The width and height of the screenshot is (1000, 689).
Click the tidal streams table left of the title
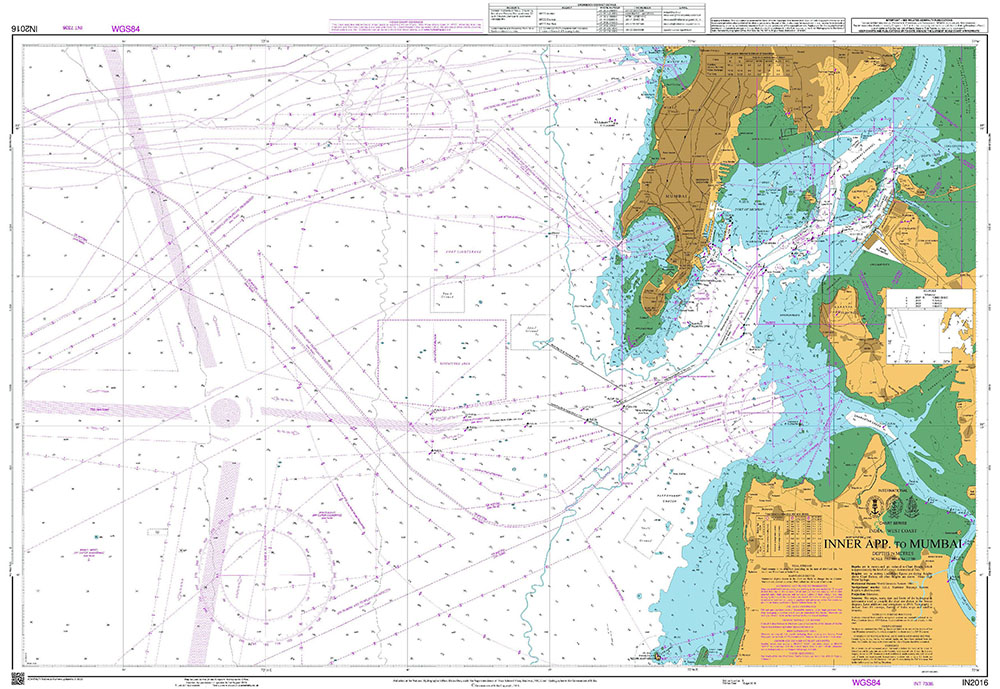(x=790, y=536)
